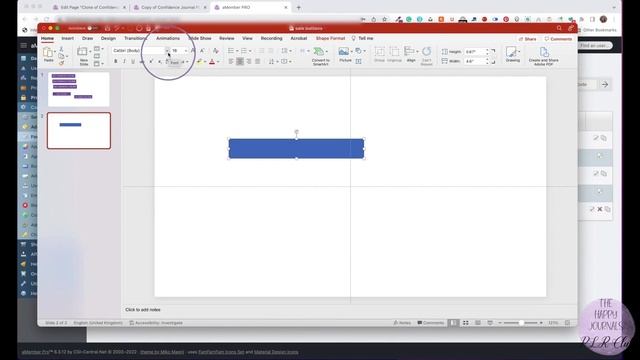640x360 pixels.
Task: Open the Review ribbon tab
Action: [x=227, y=38]
